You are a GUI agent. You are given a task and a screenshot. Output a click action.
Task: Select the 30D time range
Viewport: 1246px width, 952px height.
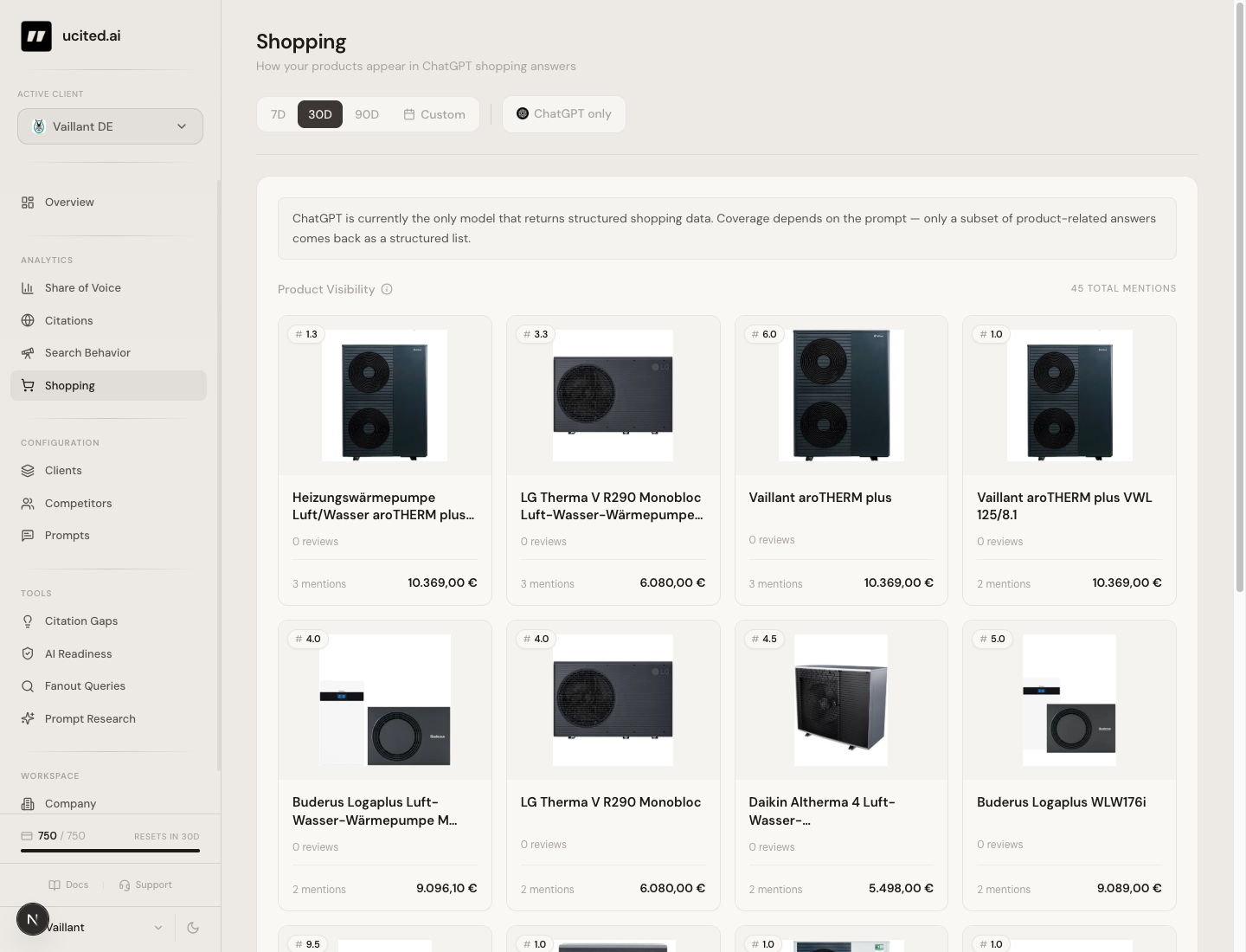[x=320, y=114]
